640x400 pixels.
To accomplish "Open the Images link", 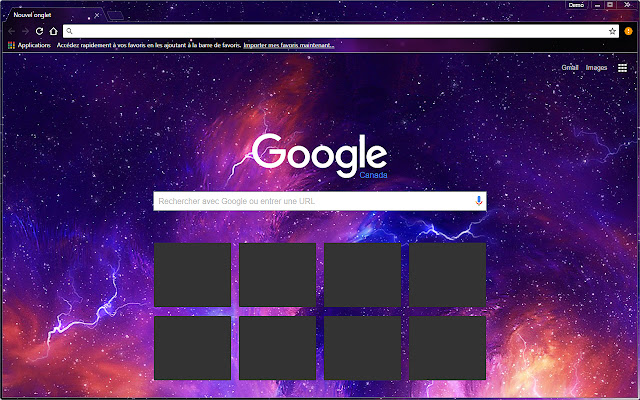I will [596, 68].
